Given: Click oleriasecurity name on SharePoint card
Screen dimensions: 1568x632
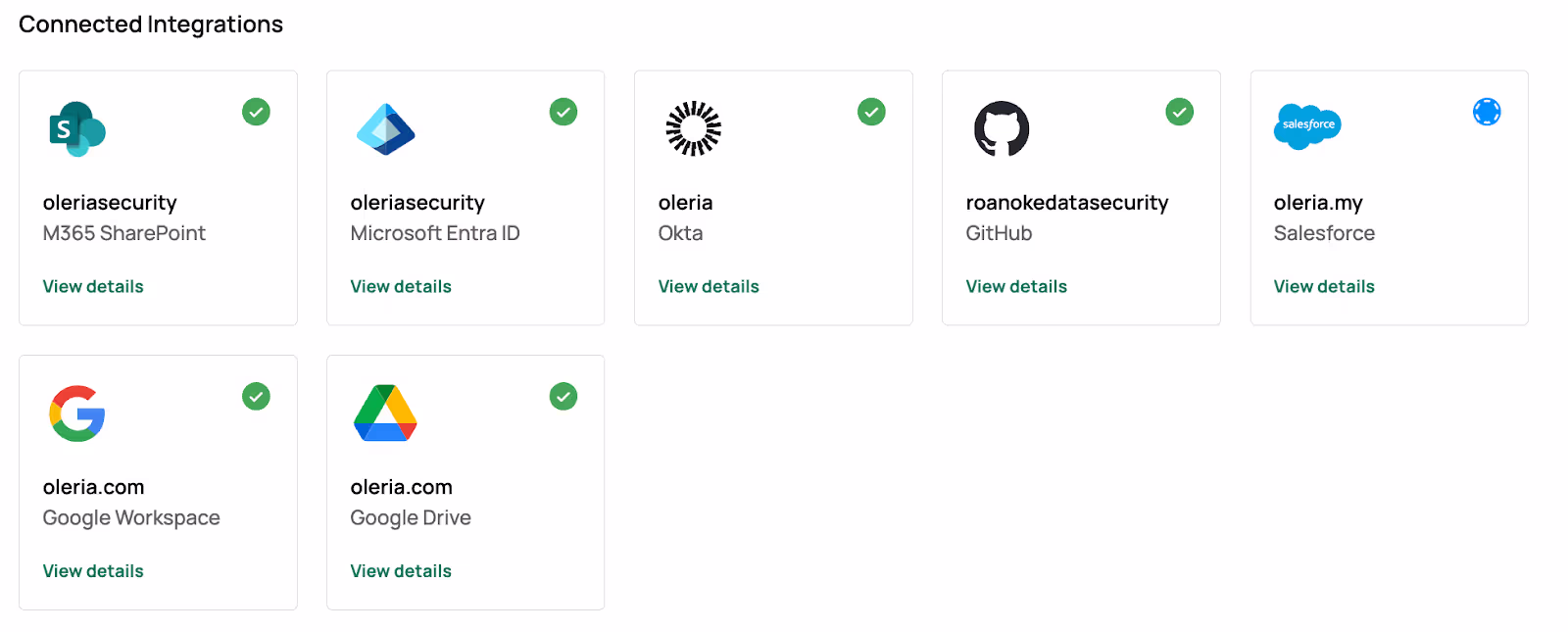Looking at the screenshot, I should 110,203.
